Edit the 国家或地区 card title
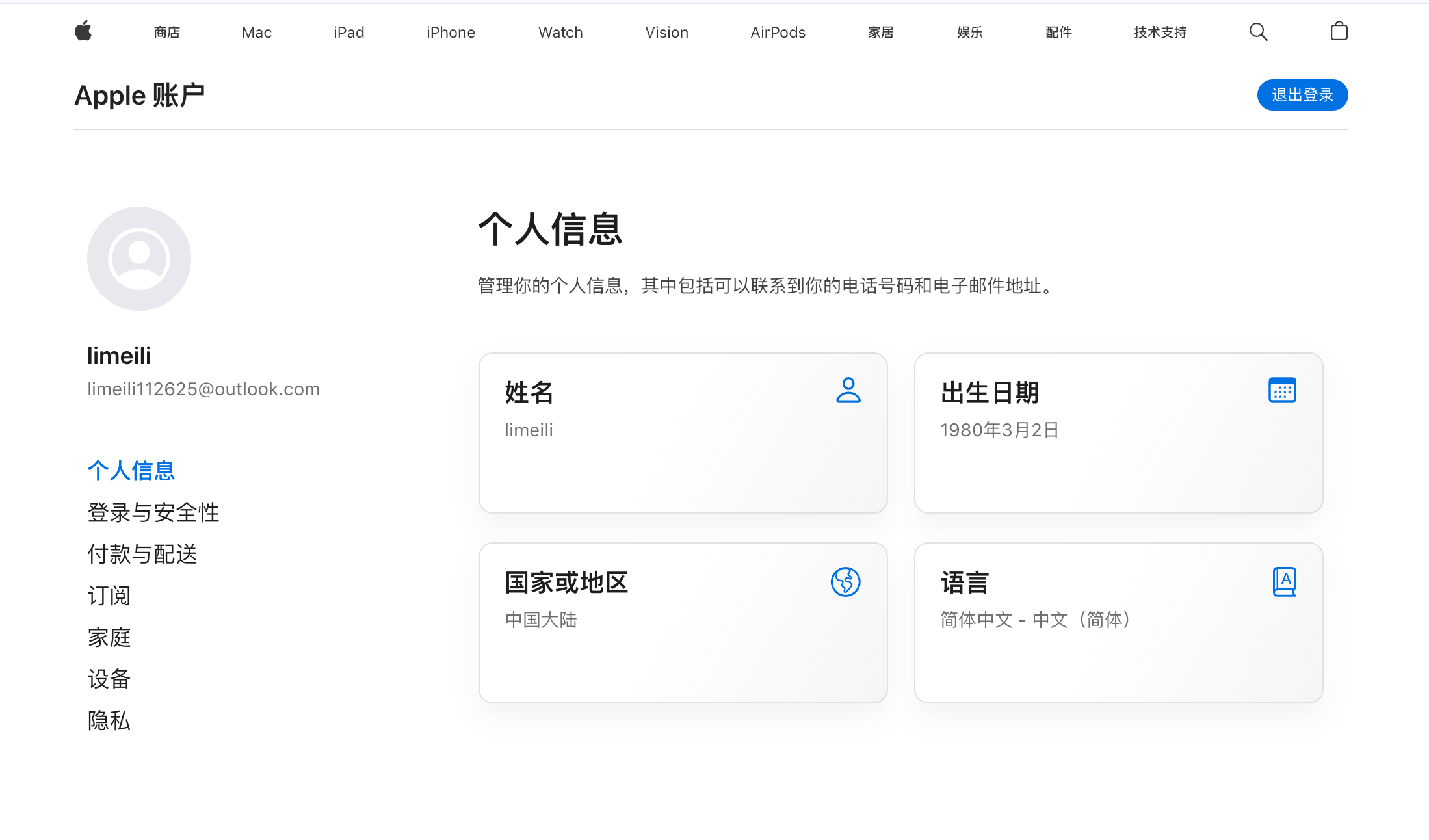1429x840 pixels. tap(566, 583)
